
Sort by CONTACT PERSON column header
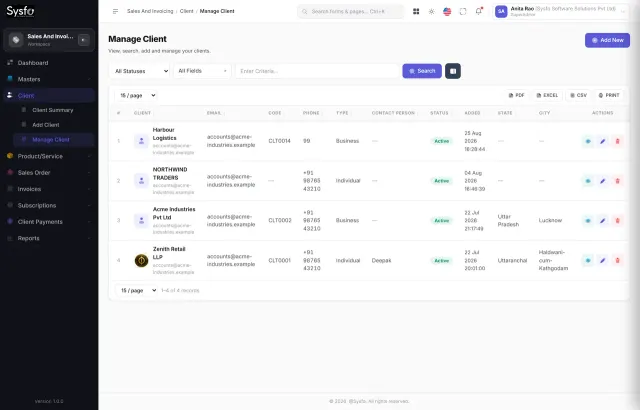[x=393, y=113]
